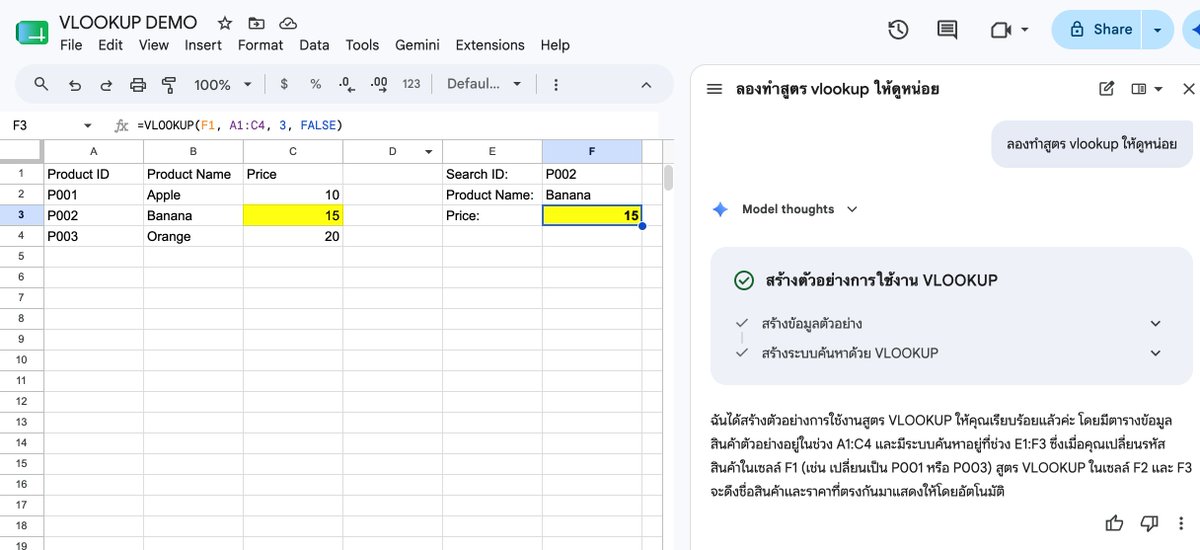Image resolution: width=1200 pixels, height=550 pixels.
Task: Open the Help menu
Action: pyautogui.click(x=555, y=45)
